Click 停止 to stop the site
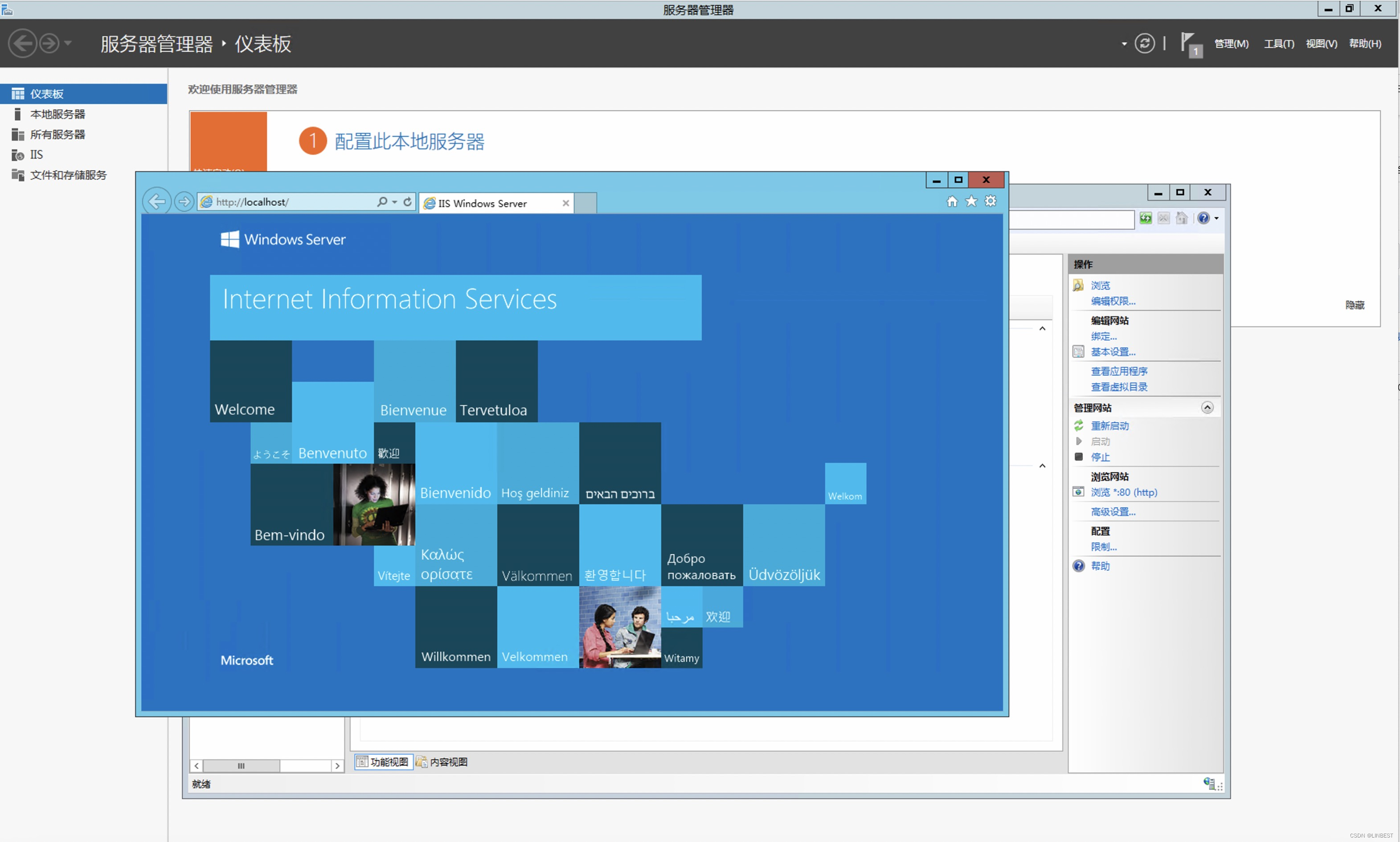This screenshot has height=842, width=1400. 1100,458
